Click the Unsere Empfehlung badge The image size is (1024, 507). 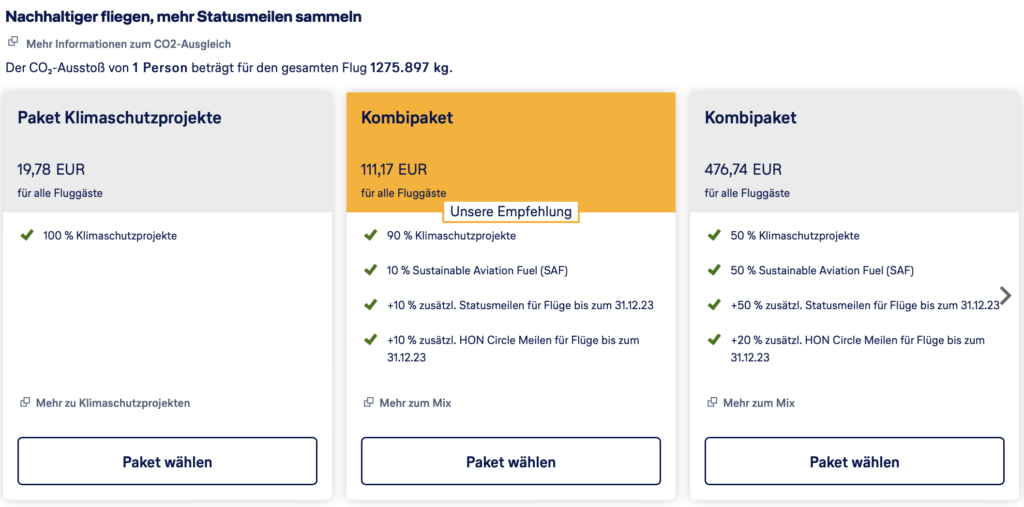(x=511, y=212)
